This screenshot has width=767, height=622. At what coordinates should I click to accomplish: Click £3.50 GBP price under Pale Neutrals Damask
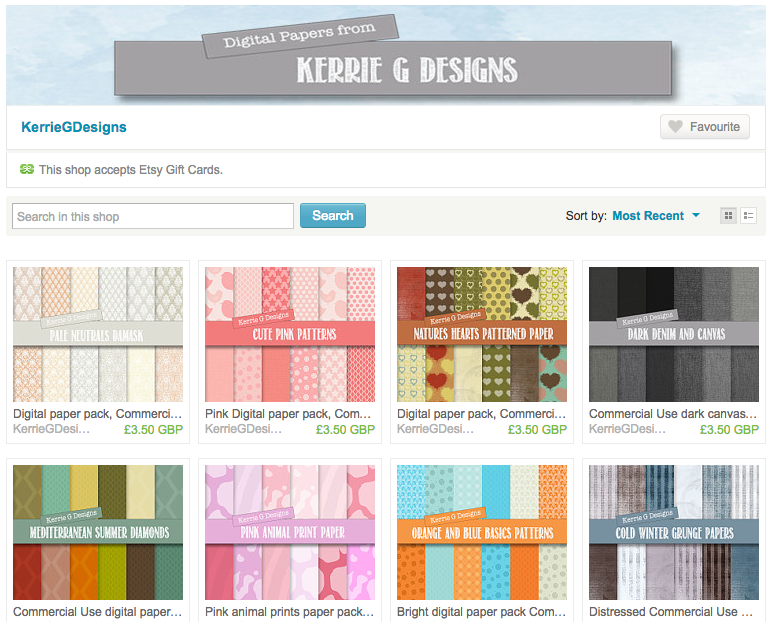coord(153,430)
